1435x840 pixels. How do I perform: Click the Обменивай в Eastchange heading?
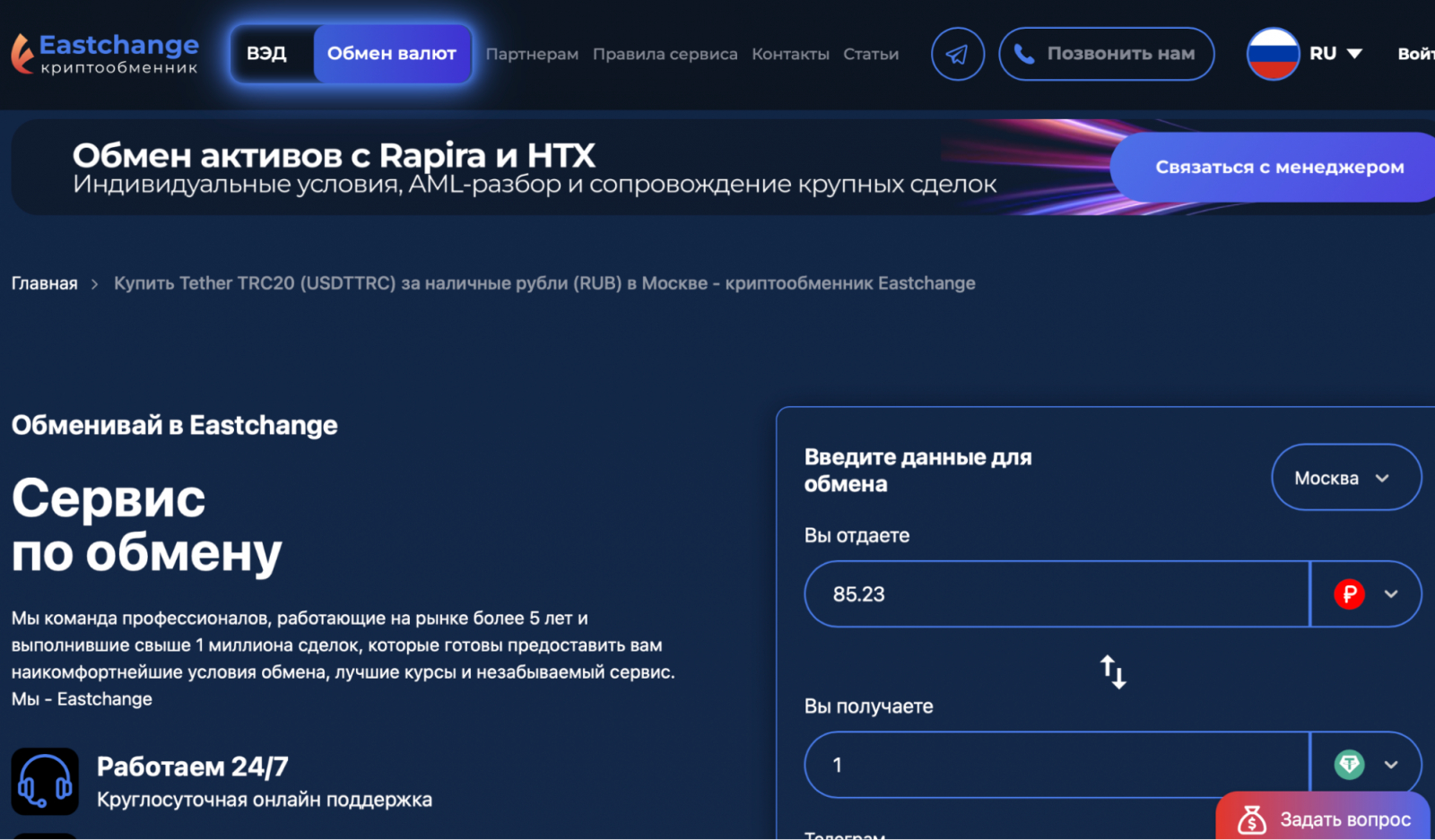(175, 425)
